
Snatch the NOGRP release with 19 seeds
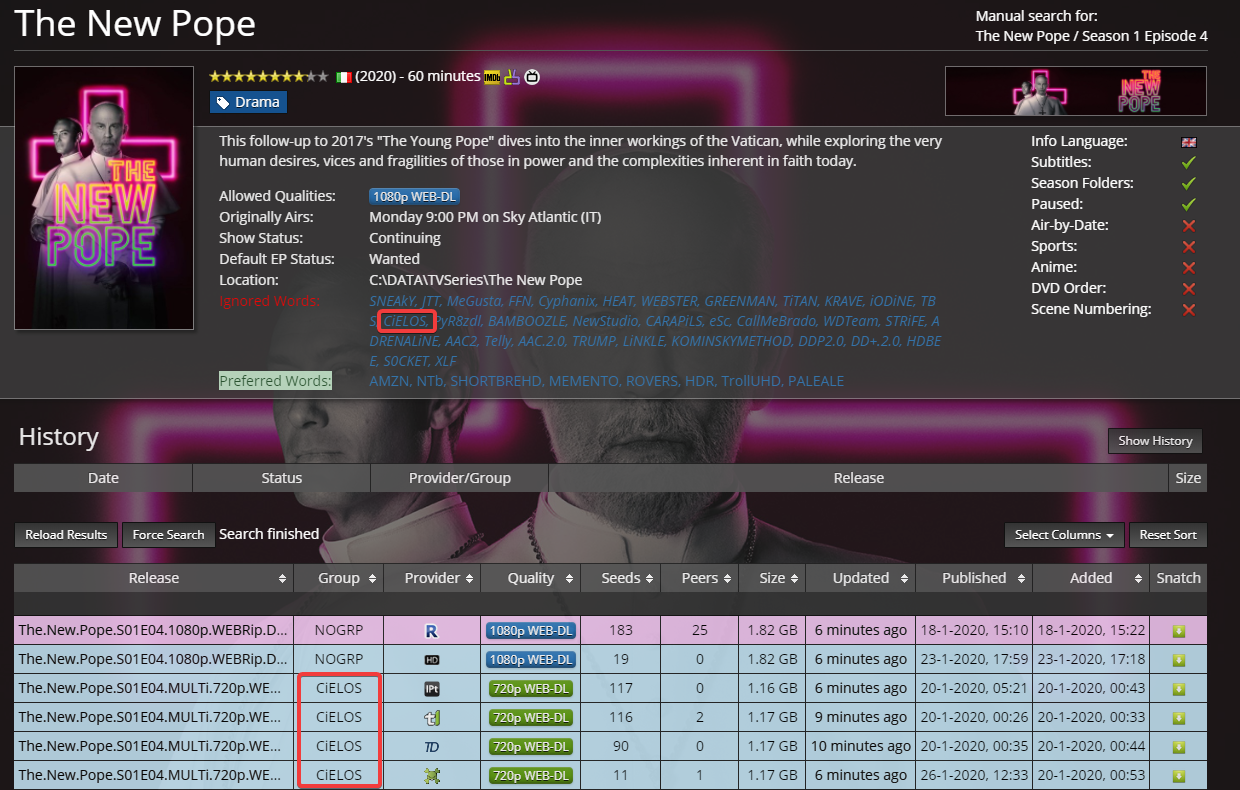tap(1179, 660)
